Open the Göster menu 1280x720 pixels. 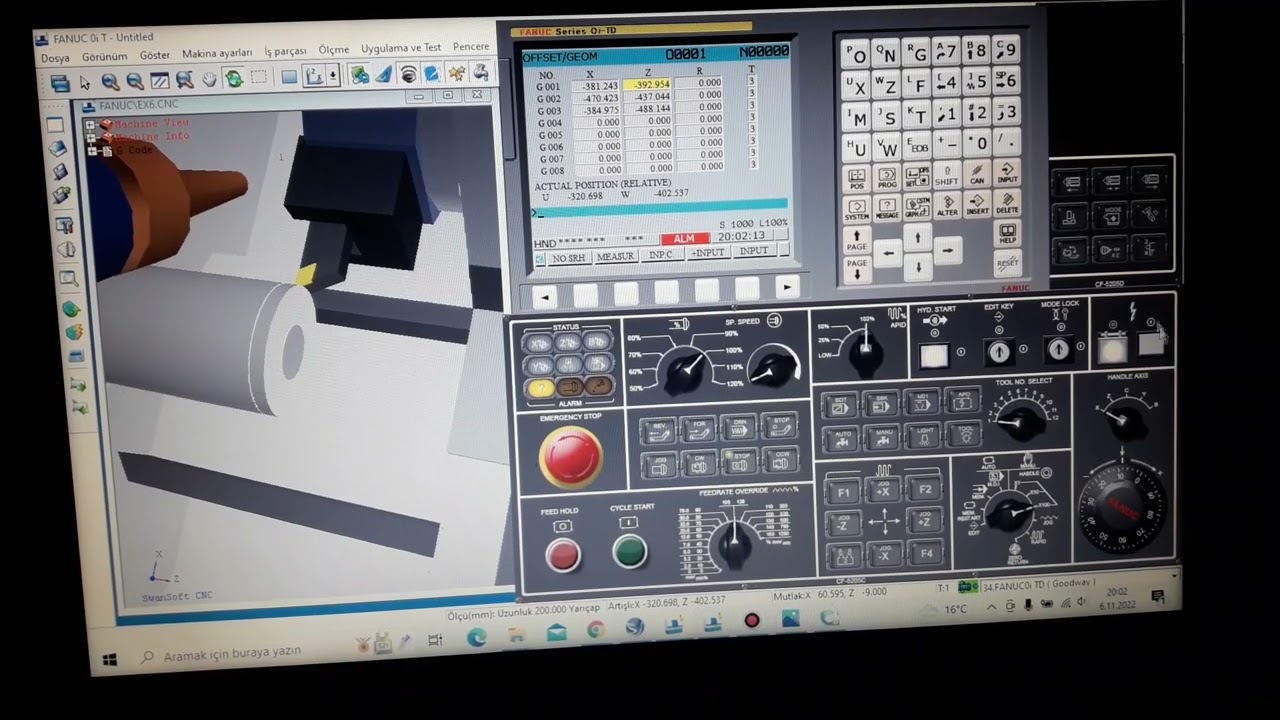click(154, 55)
